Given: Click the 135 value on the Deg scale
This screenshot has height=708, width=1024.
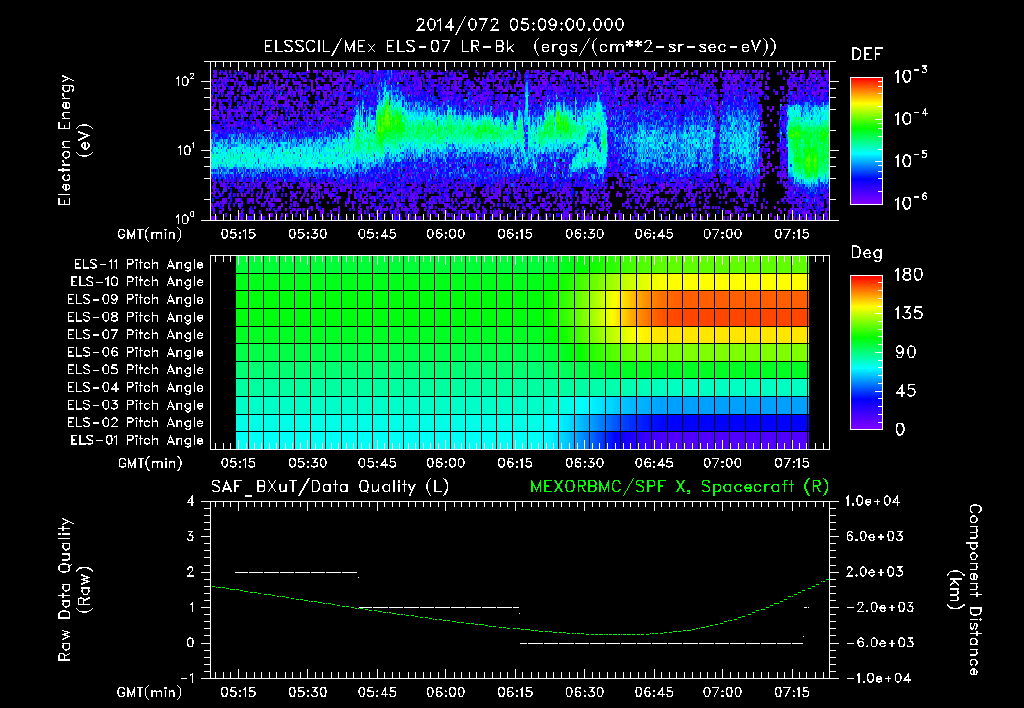Looking at the screenshot, I should [908, 314].
